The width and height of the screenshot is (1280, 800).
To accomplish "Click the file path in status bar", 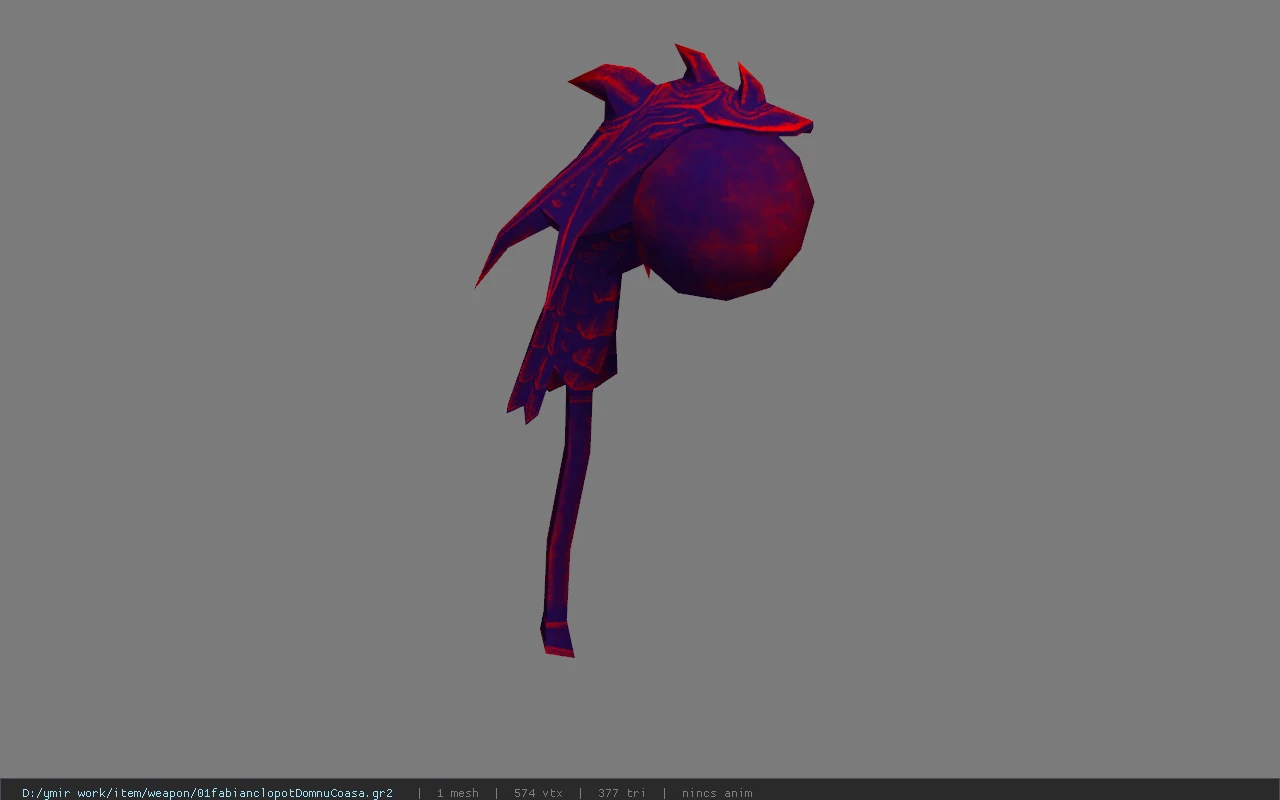I will 207,793.
